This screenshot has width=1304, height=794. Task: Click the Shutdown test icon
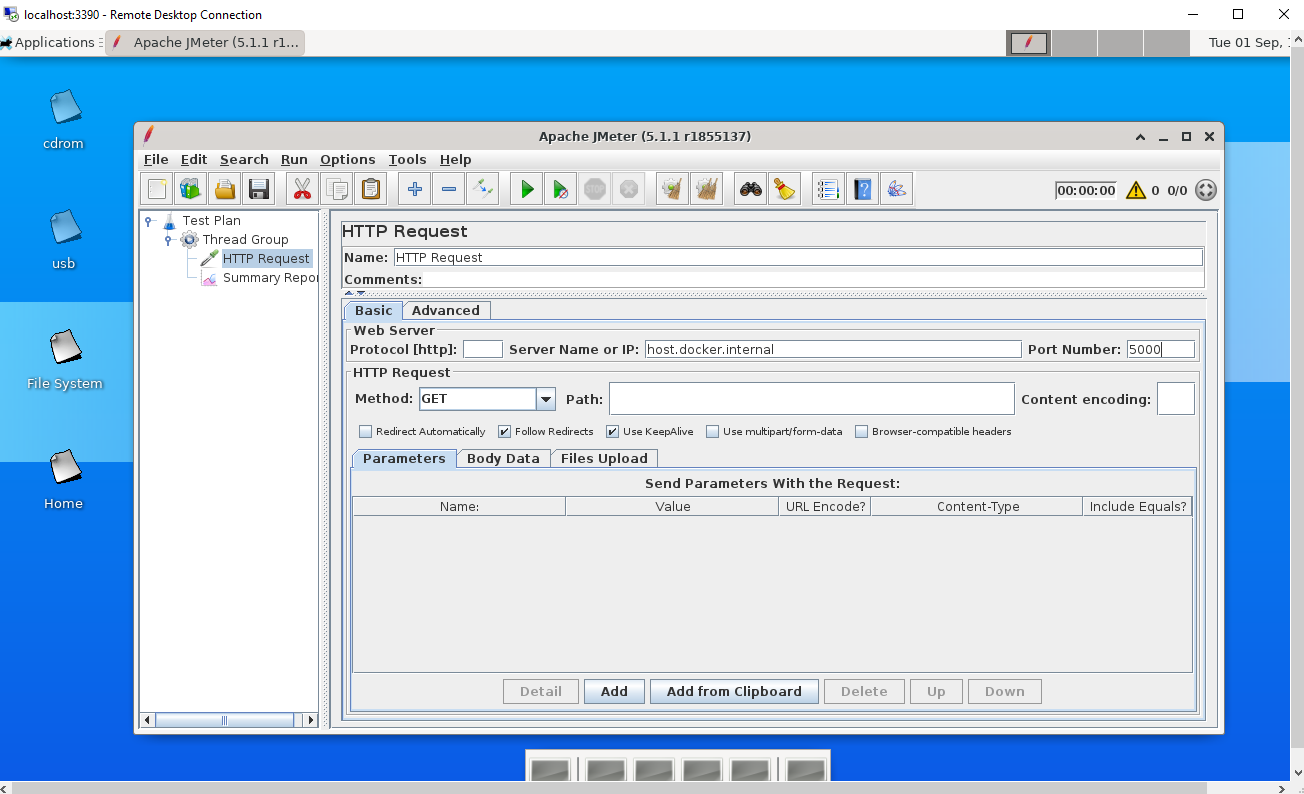[629, 189]
